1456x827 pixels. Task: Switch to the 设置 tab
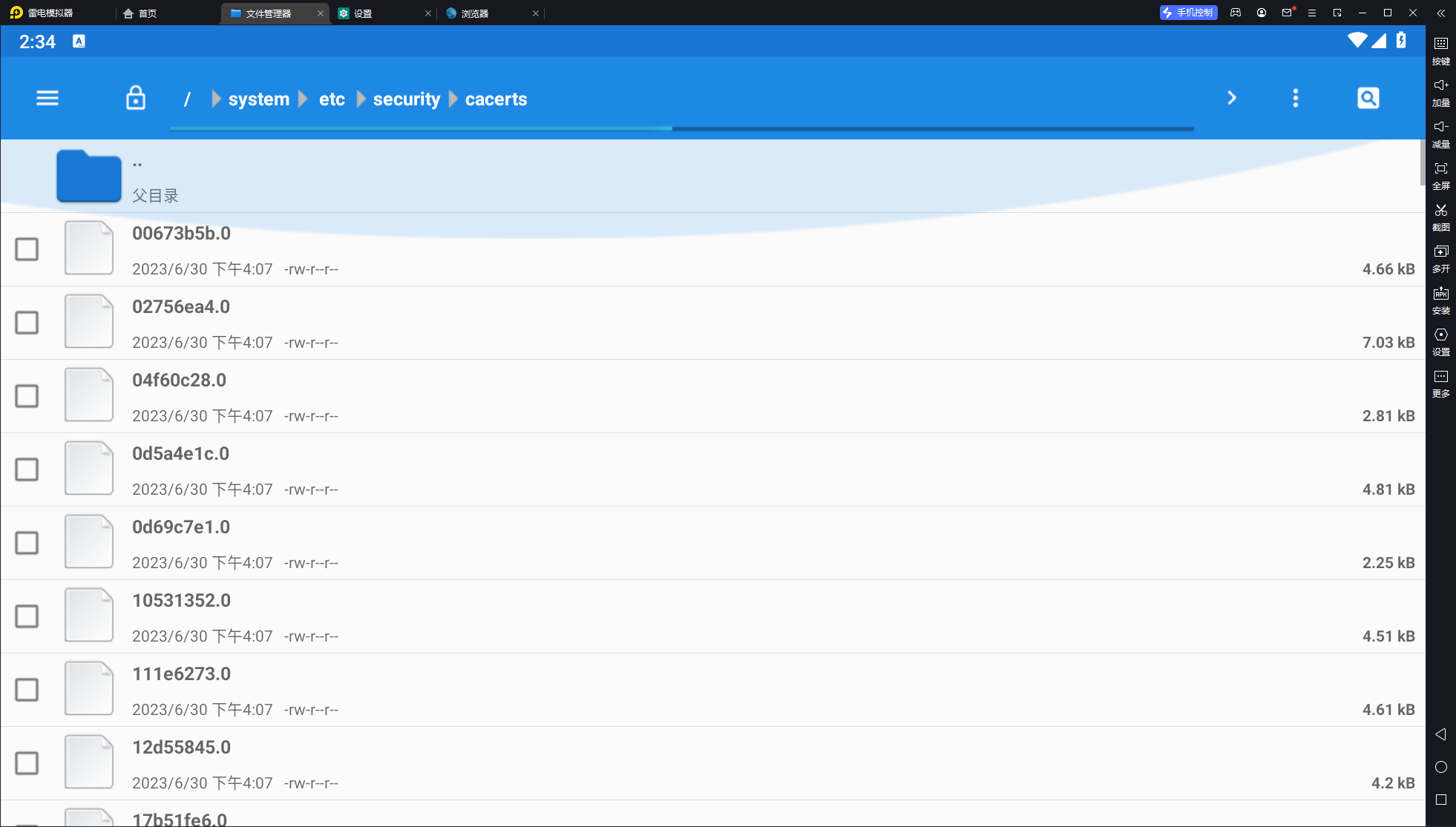pos(363,13)
